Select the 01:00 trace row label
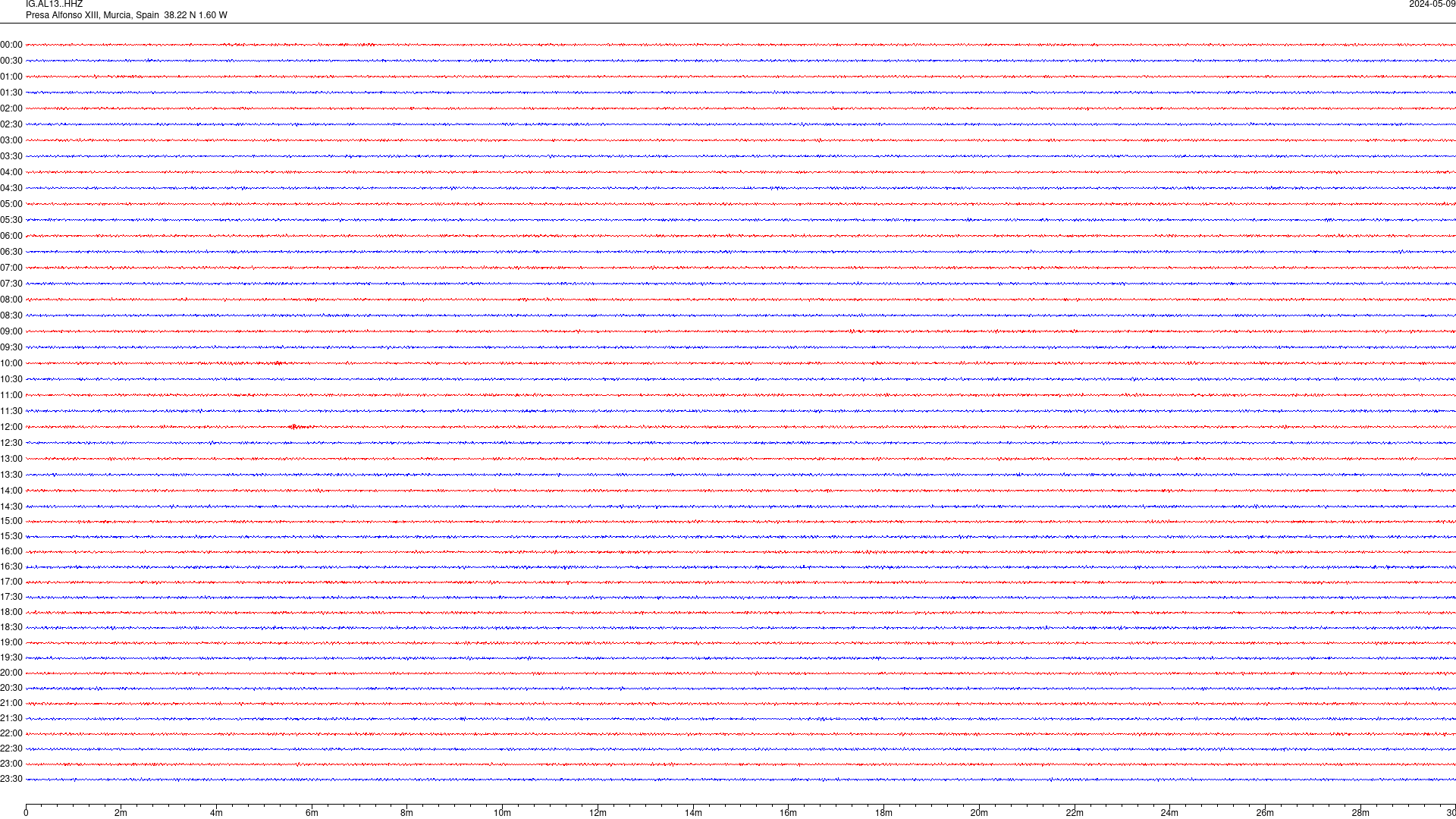The image size is (1456, 819). 11,77
